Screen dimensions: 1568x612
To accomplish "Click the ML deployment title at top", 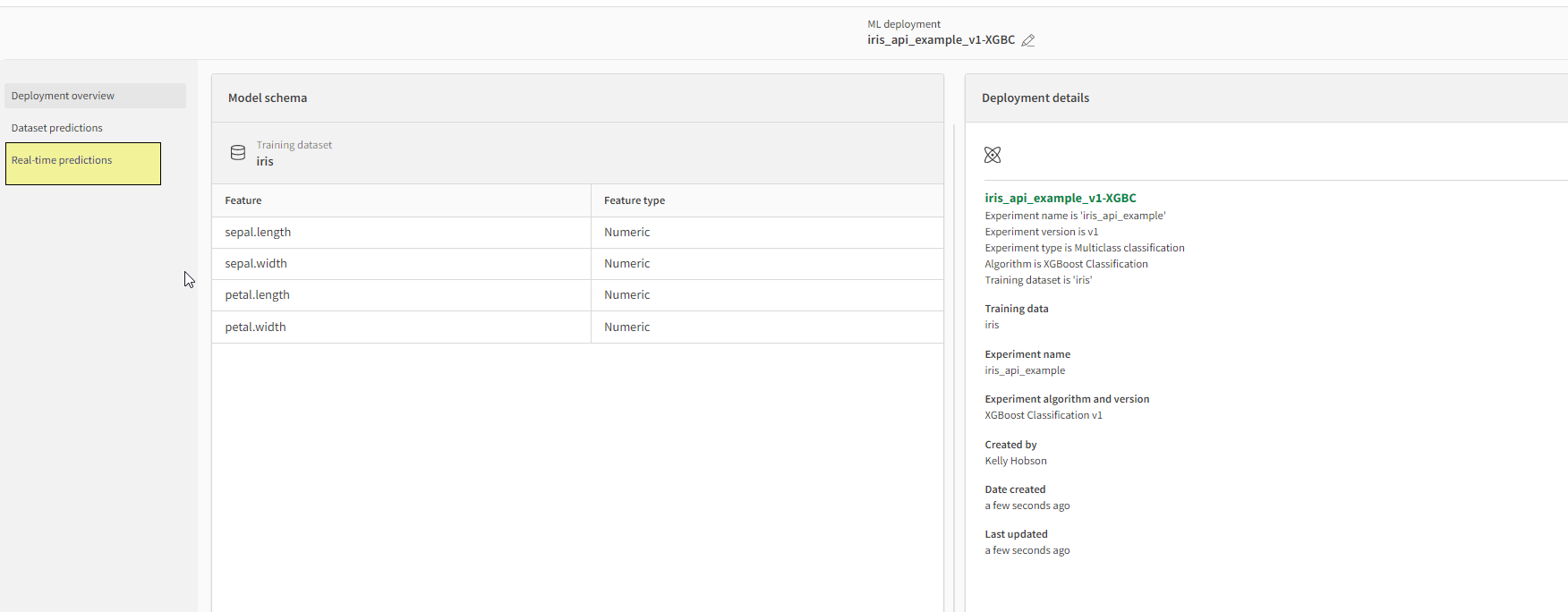I will (941, 39).
